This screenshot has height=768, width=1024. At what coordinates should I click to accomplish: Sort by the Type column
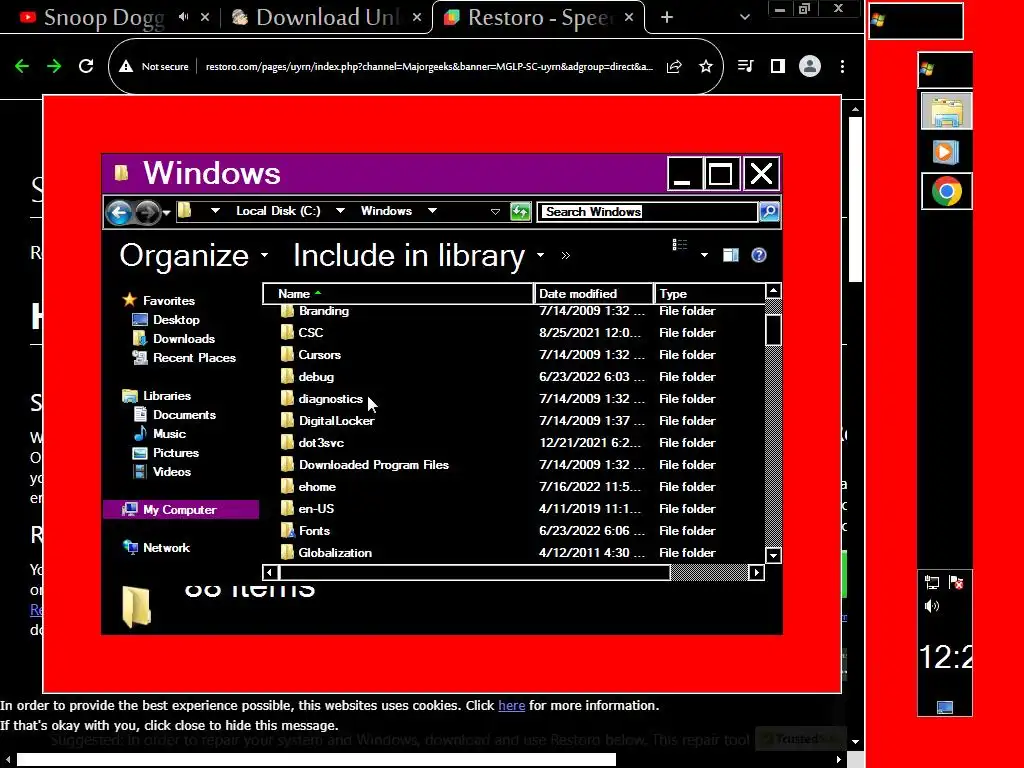click(710, 294)
